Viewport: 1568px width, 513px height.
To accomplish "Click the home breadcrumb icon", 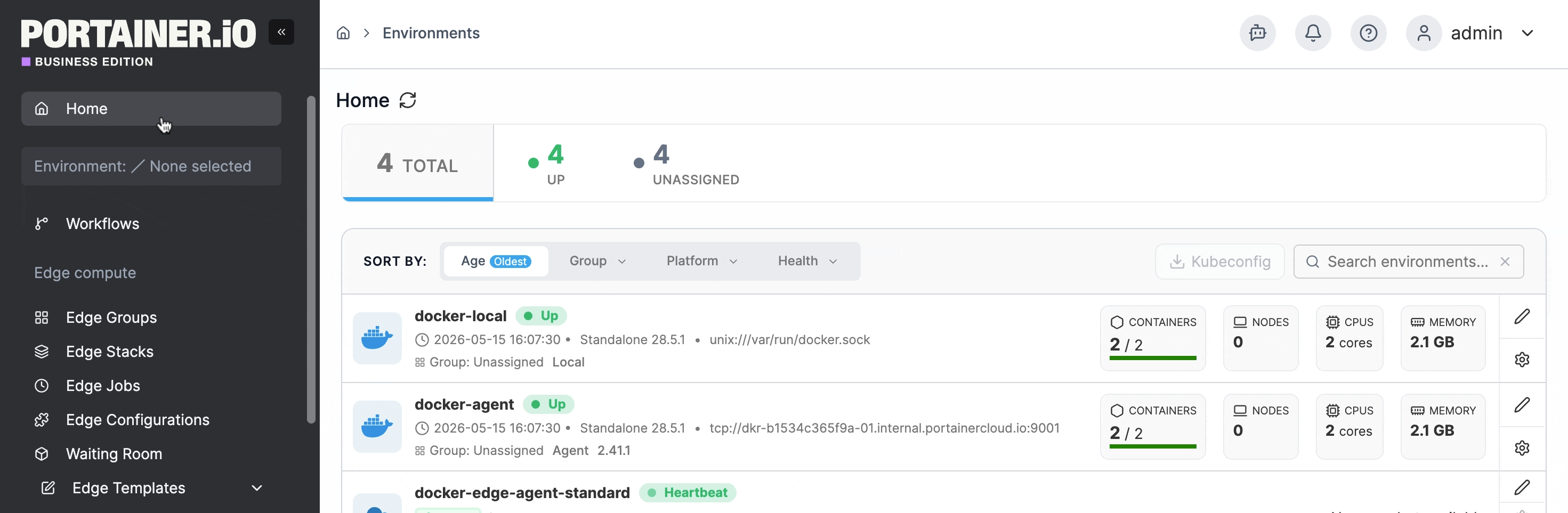I will (x=343, y=33).
